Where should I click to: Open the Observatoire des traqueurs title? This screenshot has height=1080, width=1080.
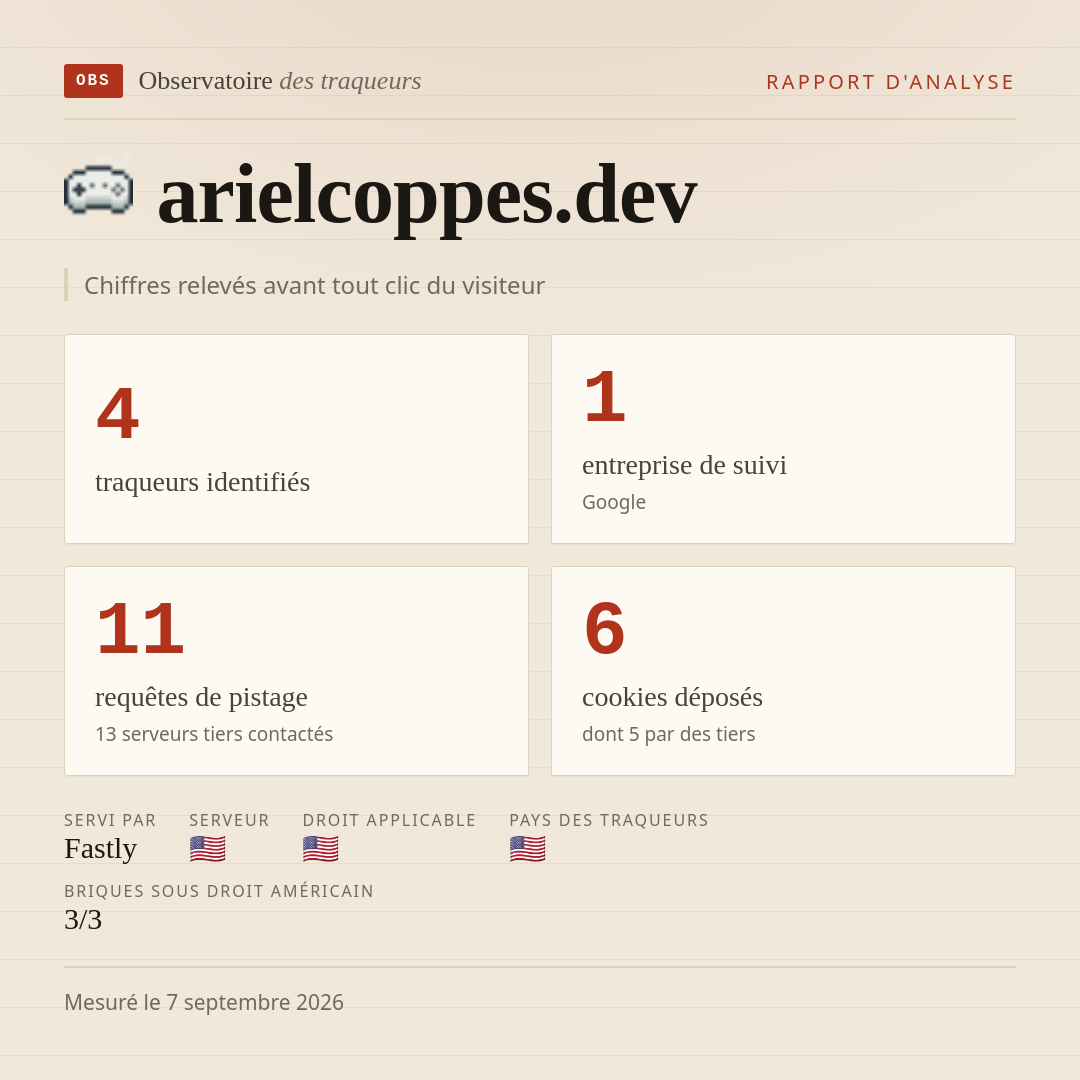click(x=280, y=81)
